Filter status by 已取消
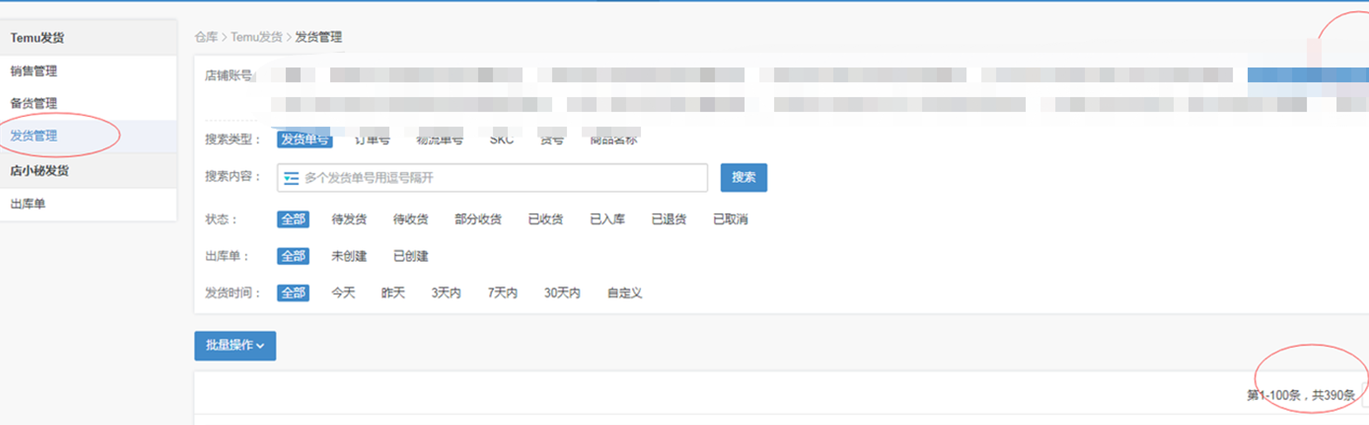This screenshot has height=425, width=1369. pyautogui.click(x=731, y=219)
